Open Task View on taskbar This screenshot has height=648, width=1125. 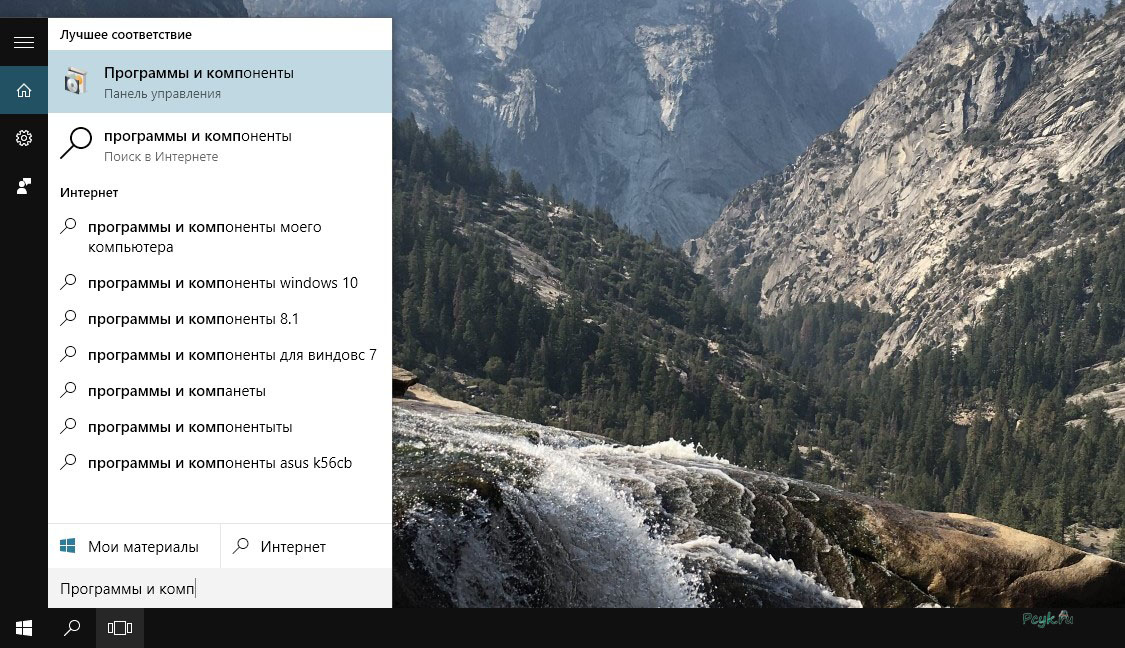coord(120,628)
